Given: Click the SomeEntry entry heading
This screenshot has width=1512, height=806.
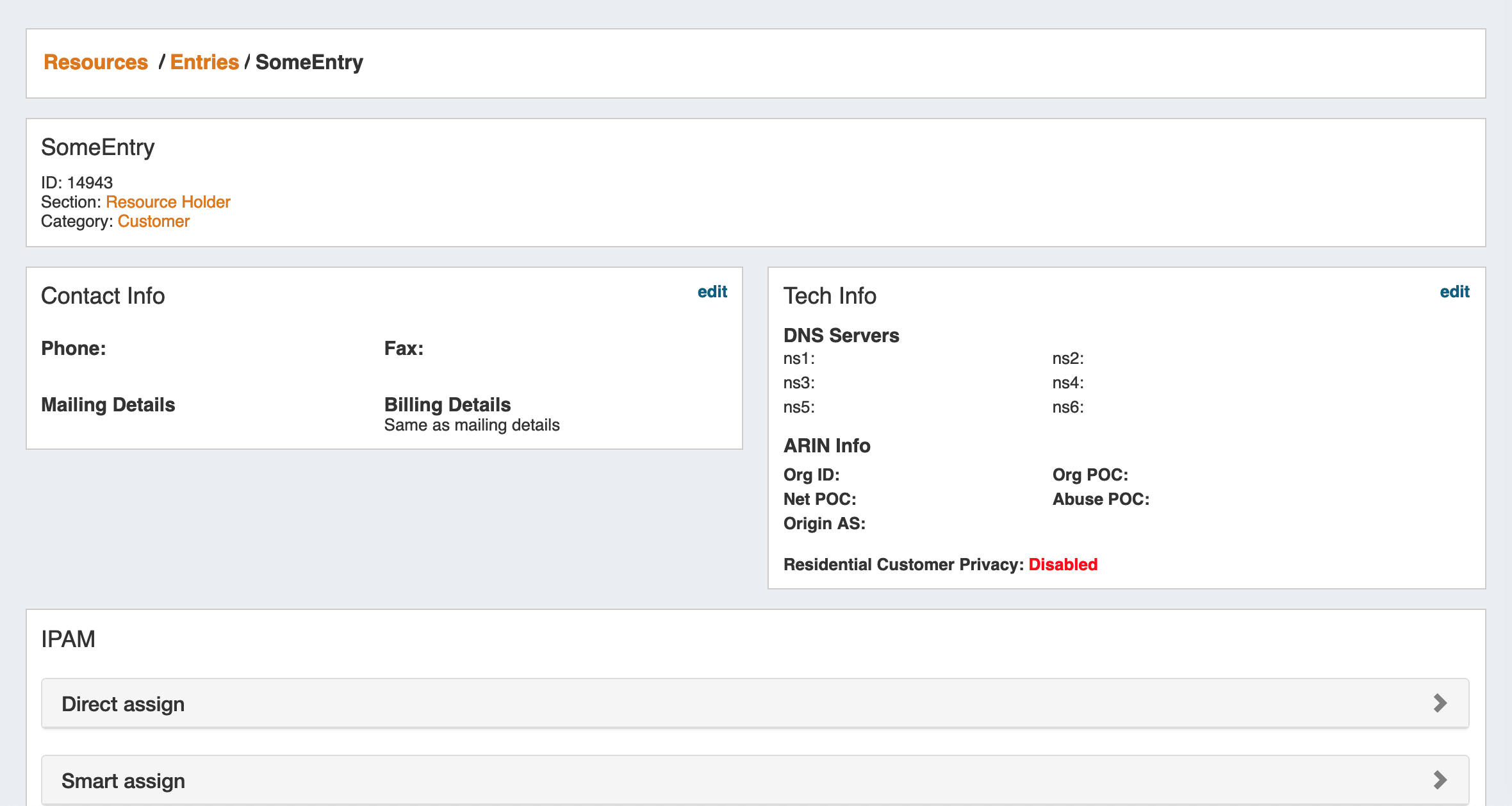Looking at the screenshot, I should 98,147.
